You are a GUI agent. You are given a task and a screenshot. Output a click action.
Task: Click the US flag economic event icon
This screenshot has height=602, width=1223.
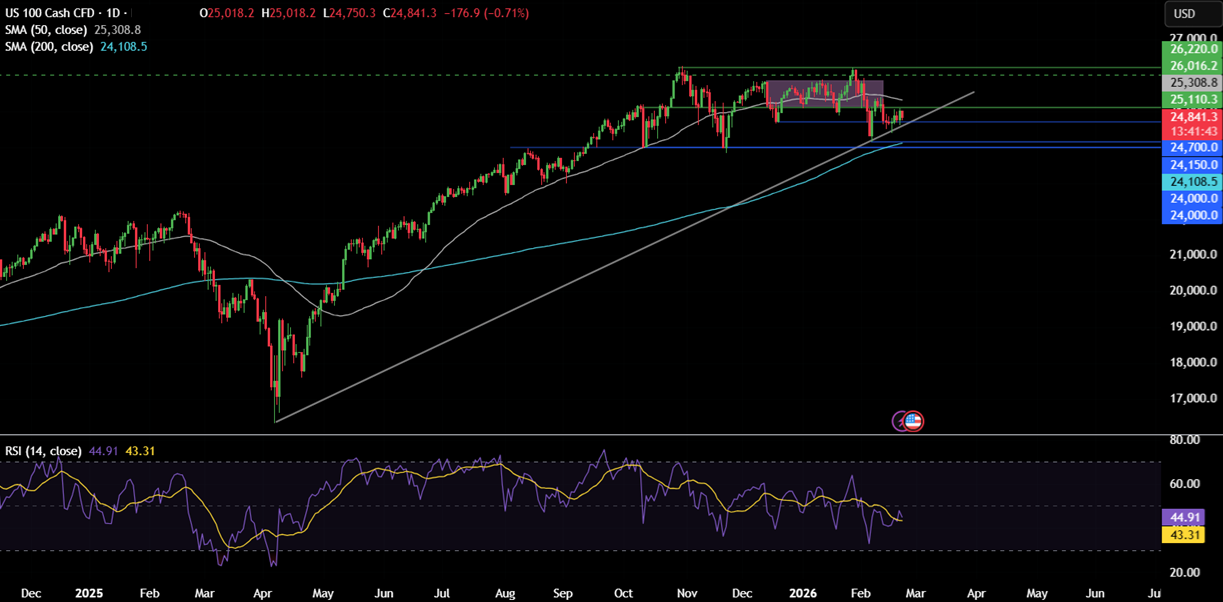coord(914,420)
